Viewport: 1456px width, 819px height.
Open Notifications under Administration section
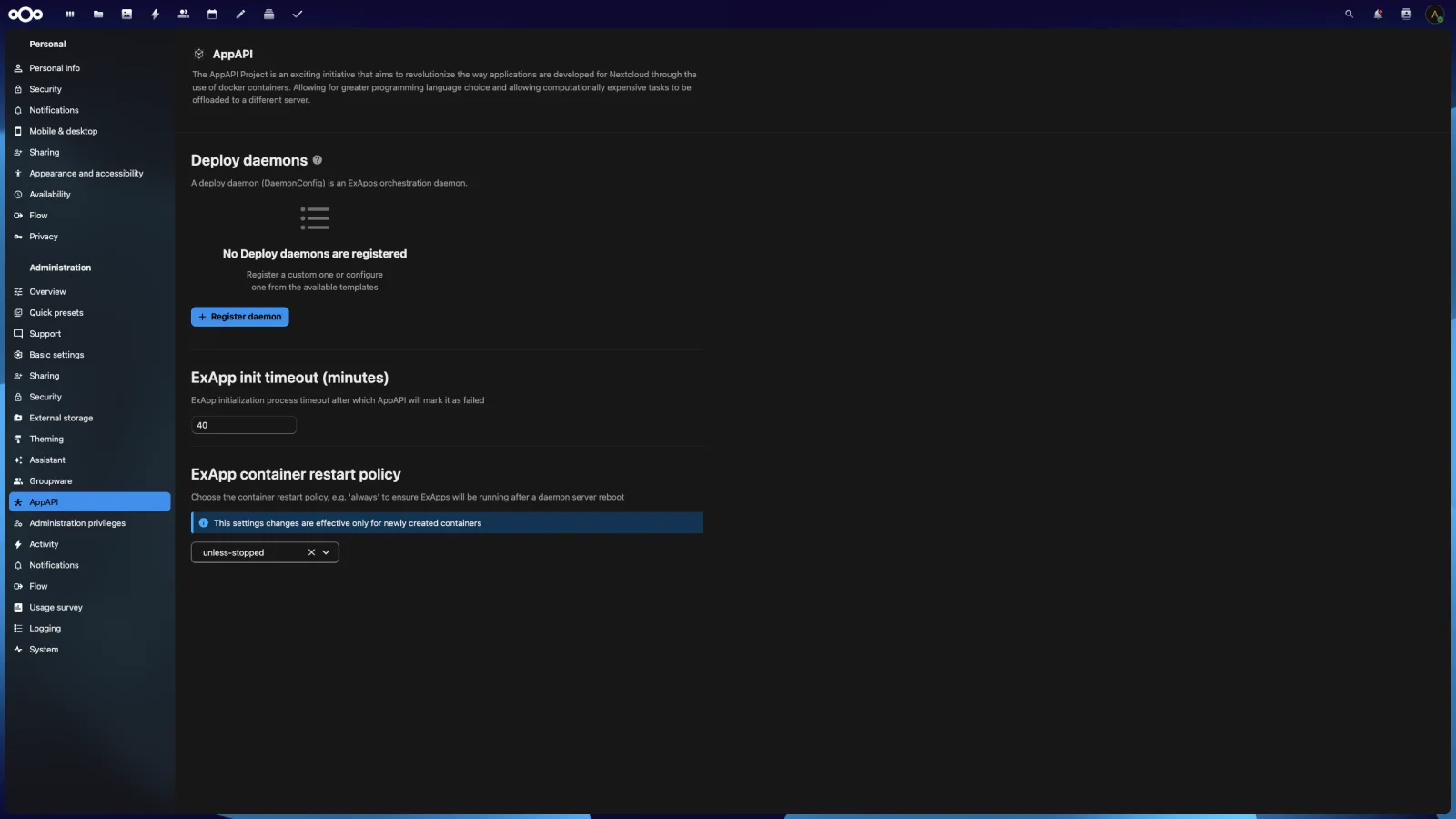(90, 565)
